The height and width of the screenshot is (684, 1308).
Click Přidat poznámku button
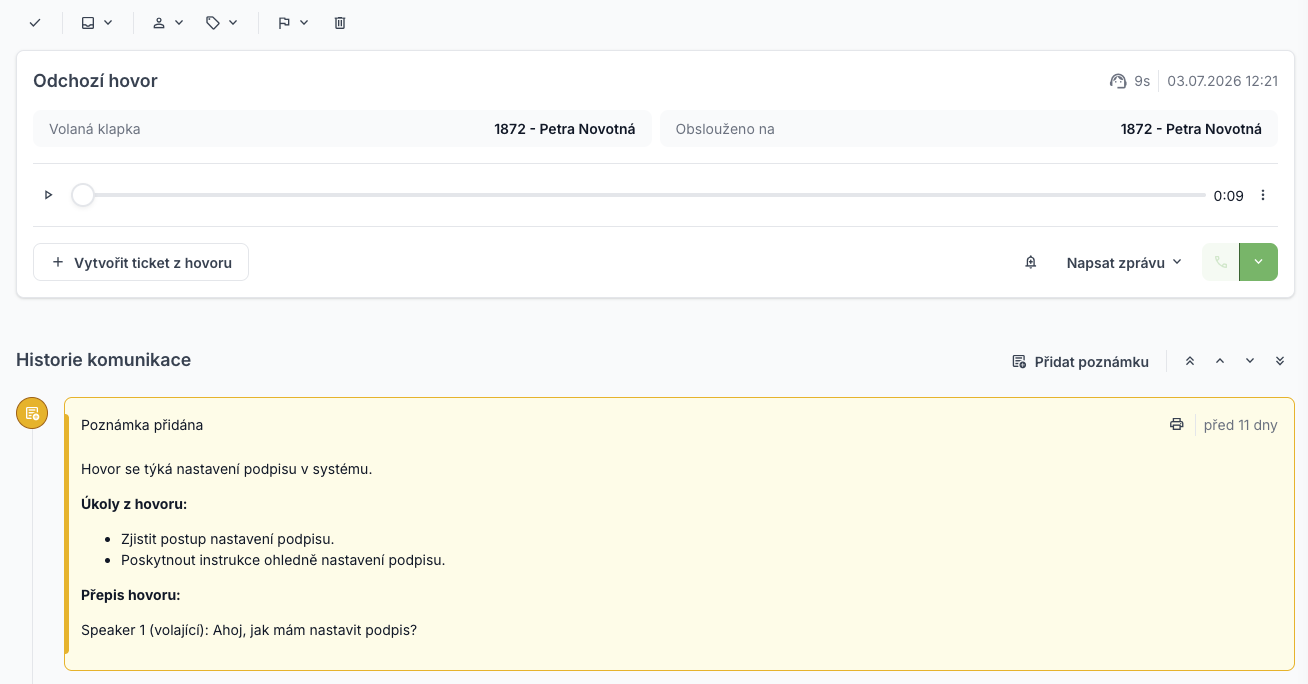pos(1080,361)
